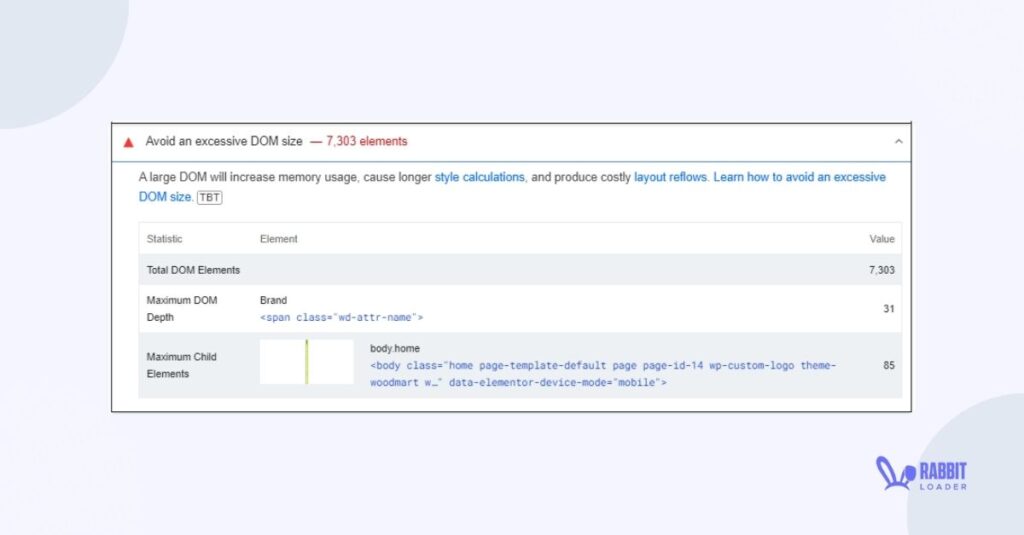The width and height of the screenshot is (1024, 535).
Task: Click the Rabbit Loader logo
Action: (921, 473)
